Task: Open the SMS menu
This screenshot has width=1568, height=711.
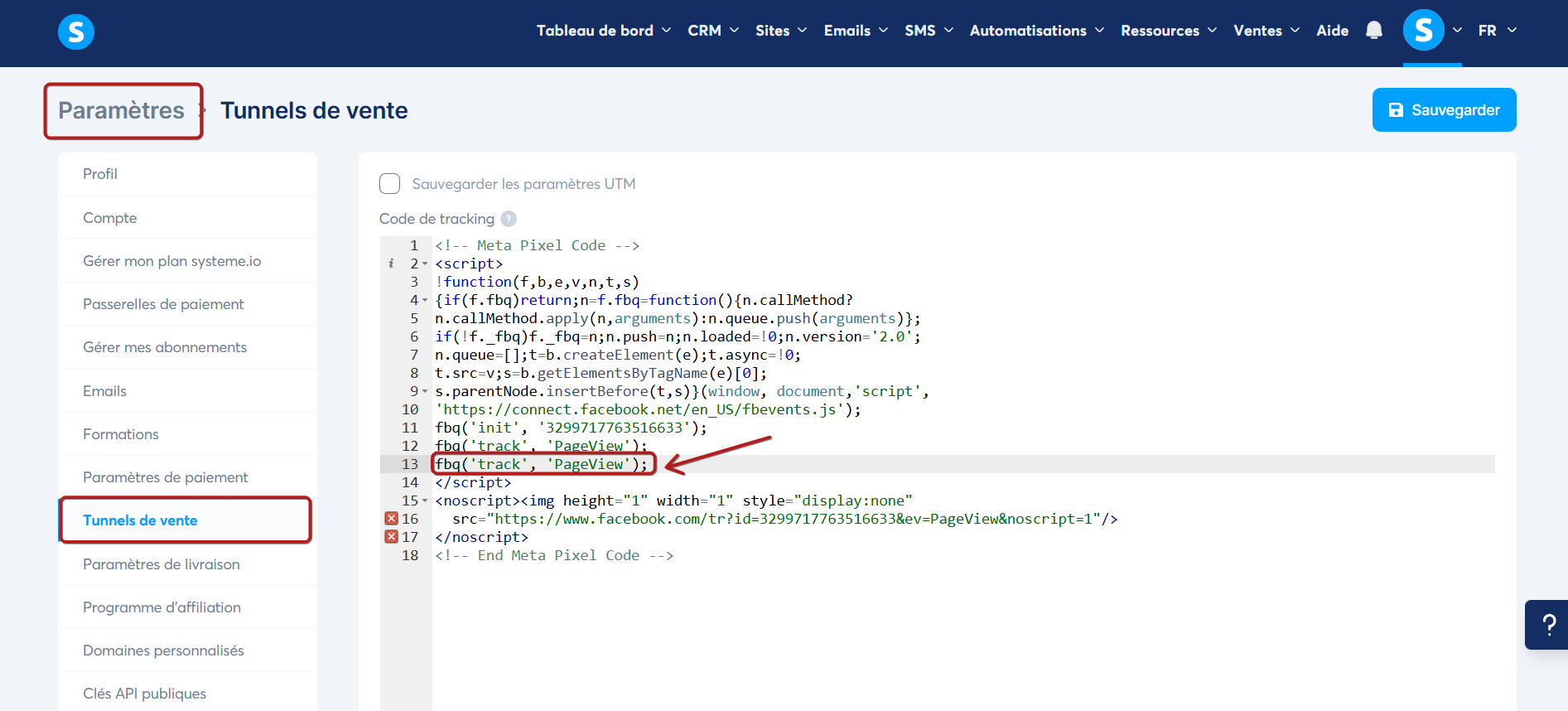Action: coord(929,31)
